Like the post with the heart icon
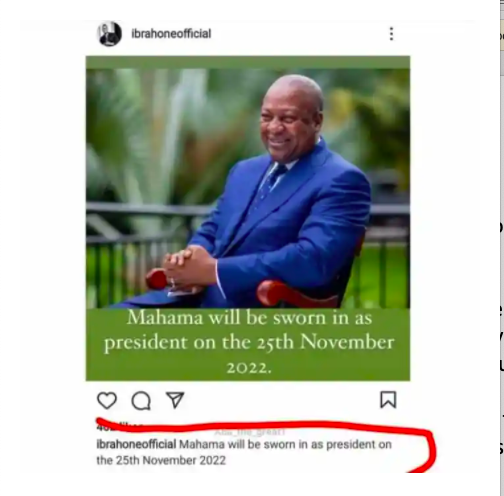 107,400
